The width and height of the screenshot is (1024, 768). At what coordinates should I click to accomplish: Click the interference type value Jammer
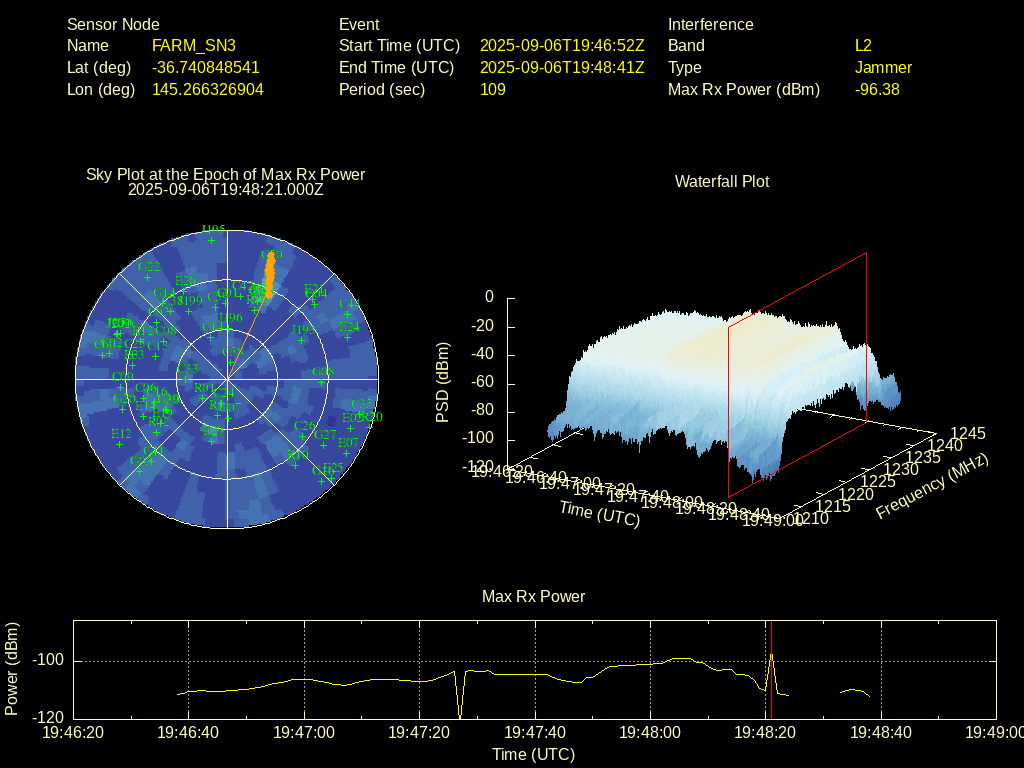click(x=883, y=68)
